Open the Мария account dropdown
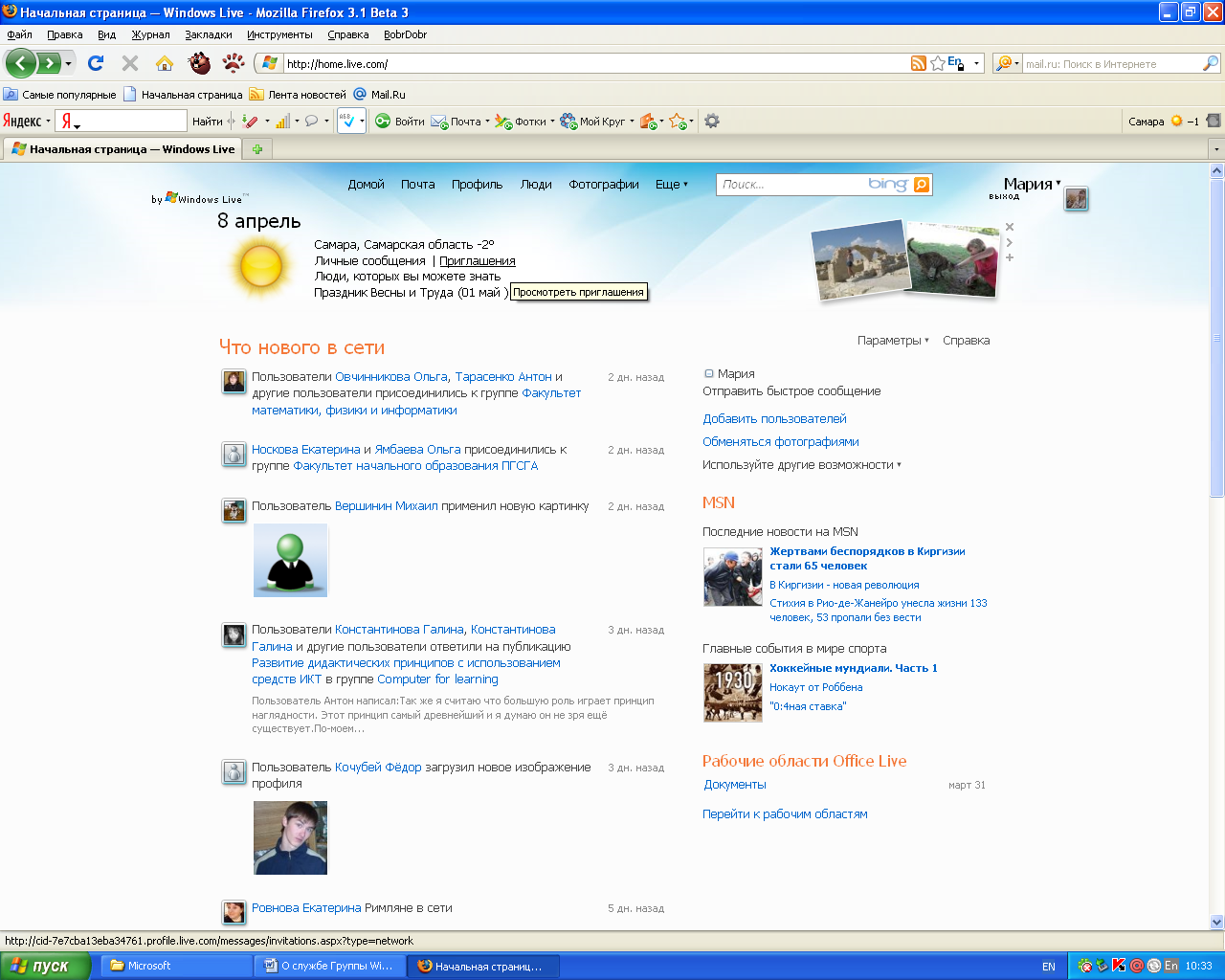Screen dimensions: 1225x980 (1058, 183)
